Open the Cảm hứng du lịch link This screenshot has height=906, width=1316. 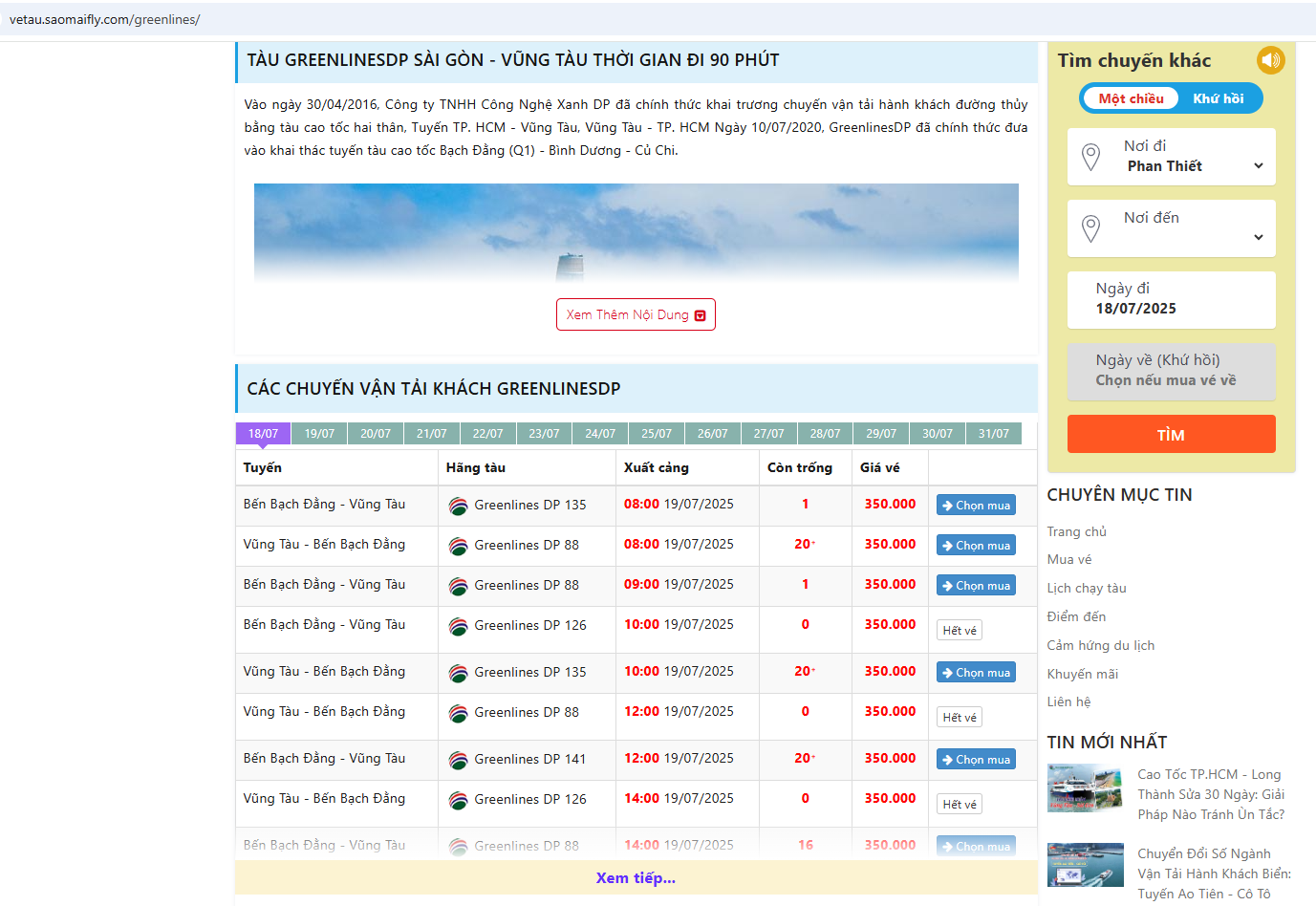point(1101,646)
